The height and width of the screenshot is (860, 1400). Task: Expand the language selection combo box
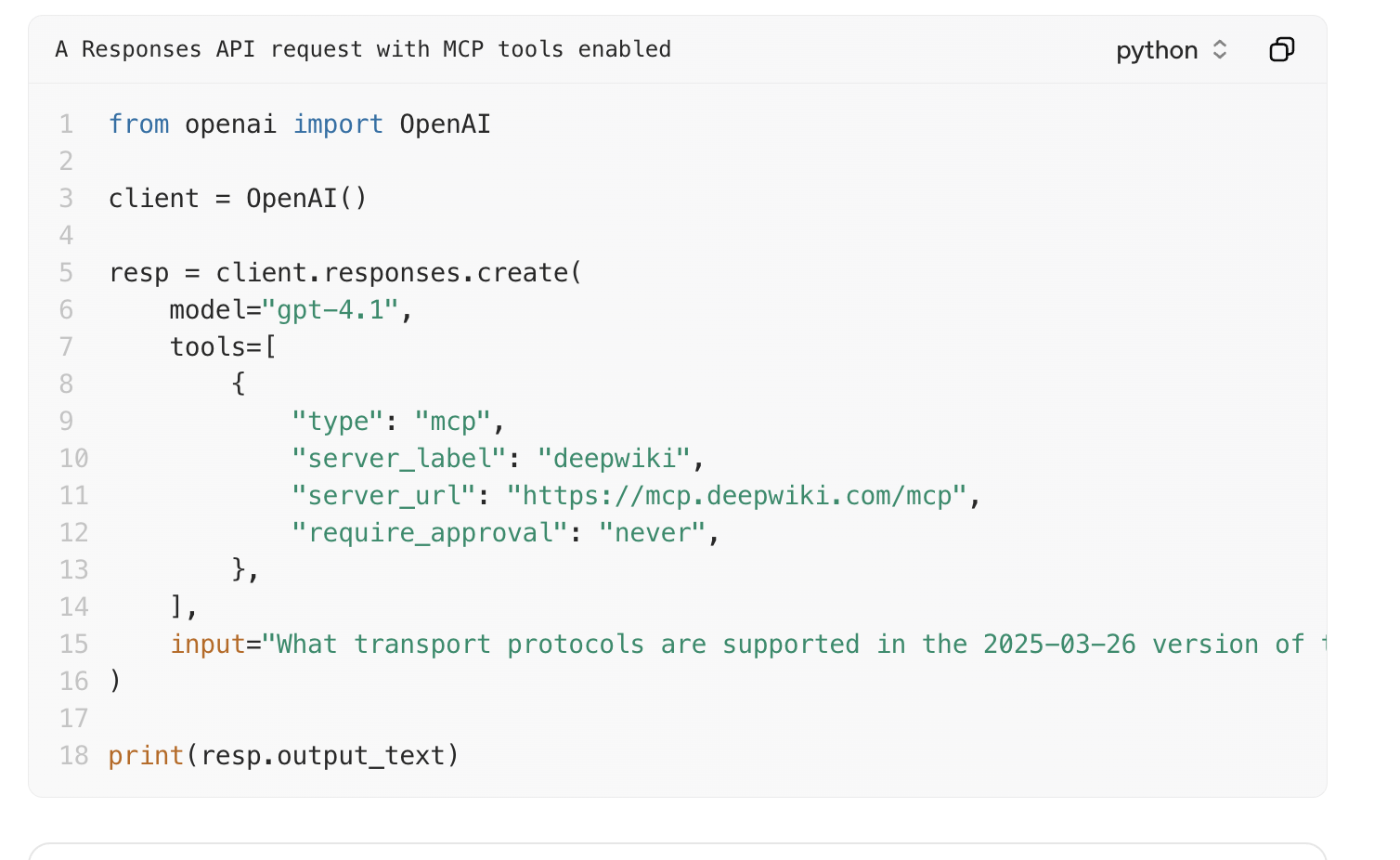click(1172, 50)
